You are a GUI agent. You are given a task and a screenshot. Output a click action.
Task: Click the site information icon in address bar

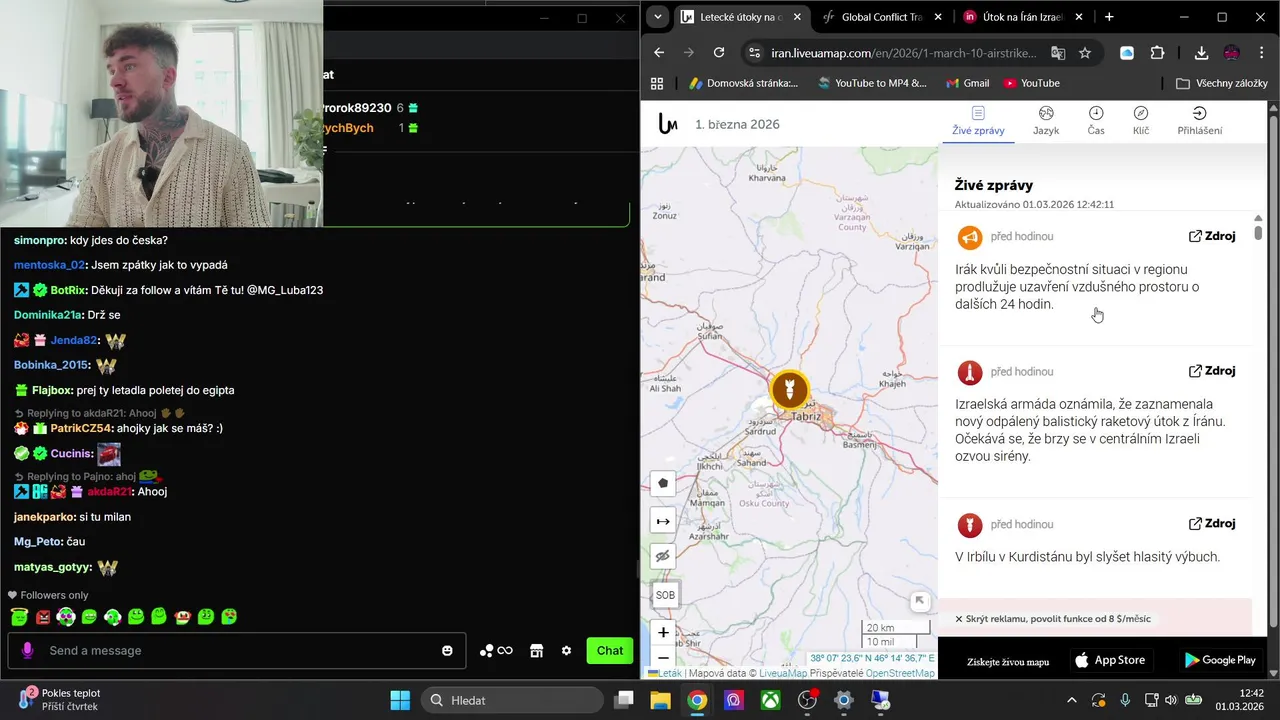754,53
